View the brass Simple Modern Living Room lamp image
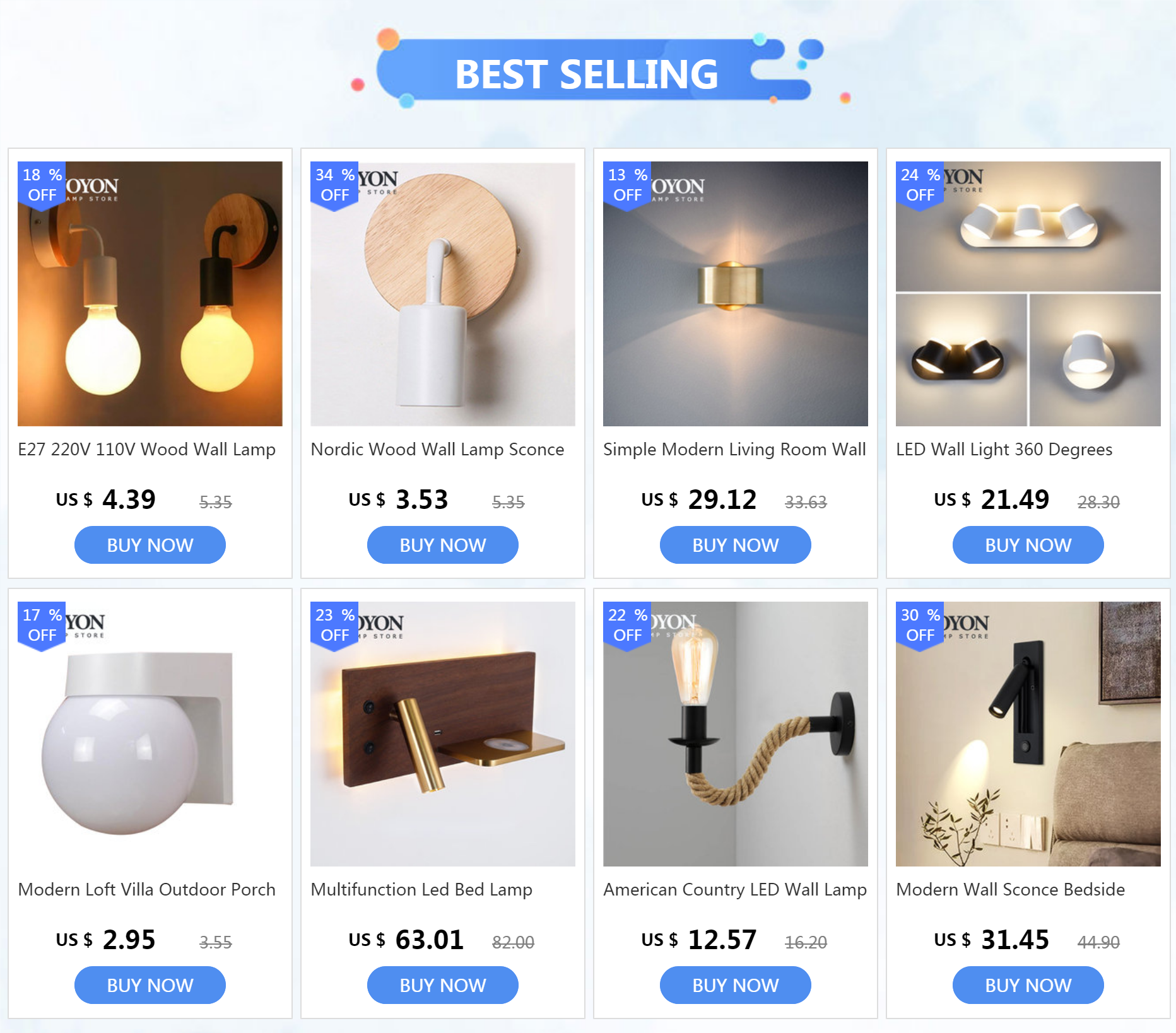 736,294
